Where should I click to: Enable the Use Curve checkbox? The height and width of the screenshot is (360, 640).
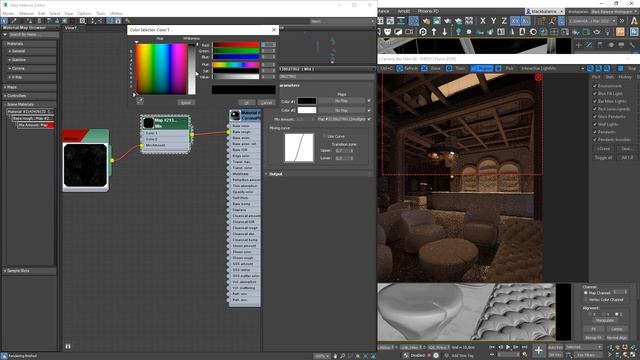(324, 136)
